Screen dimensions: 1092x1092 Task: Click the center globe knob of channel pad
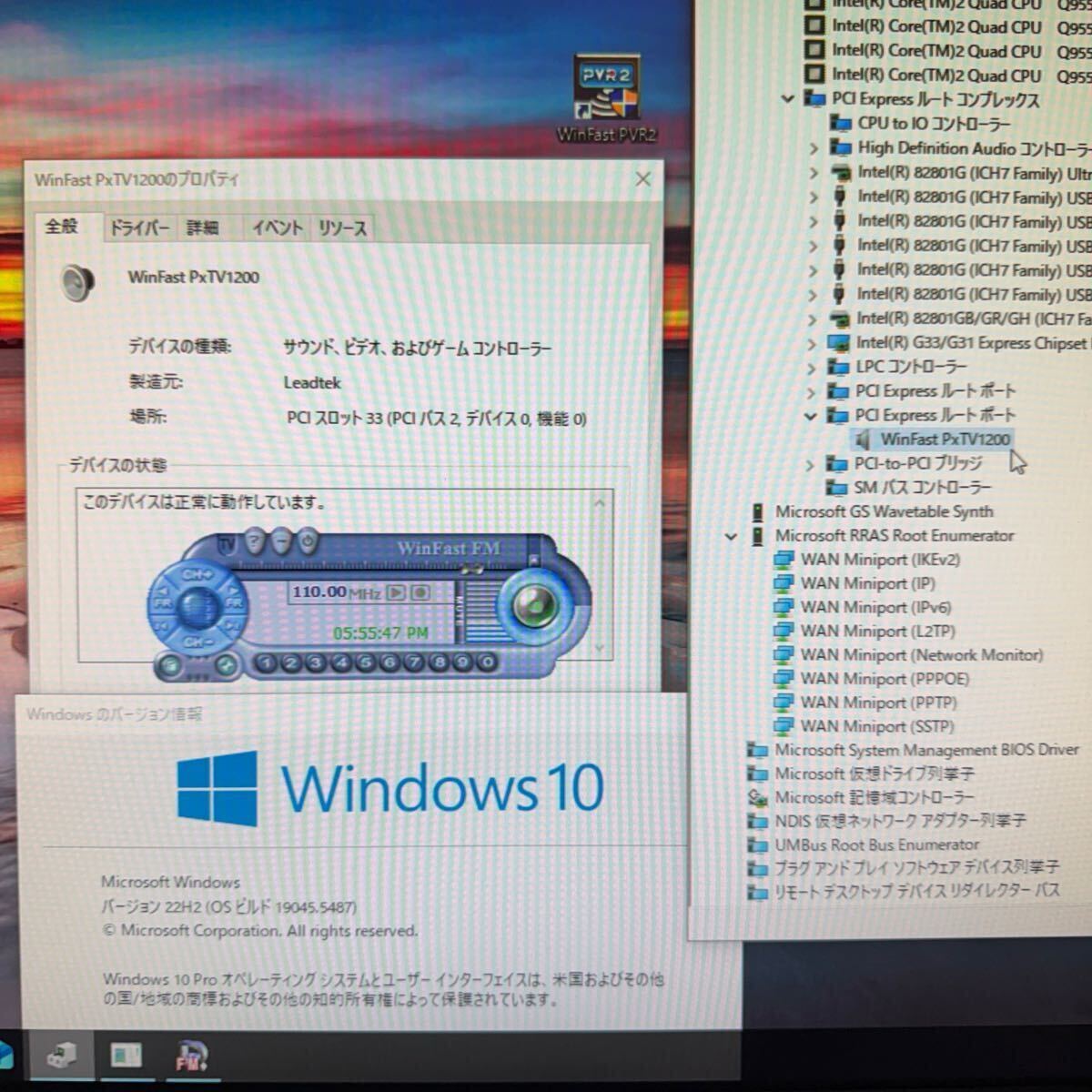pos(197,607)
